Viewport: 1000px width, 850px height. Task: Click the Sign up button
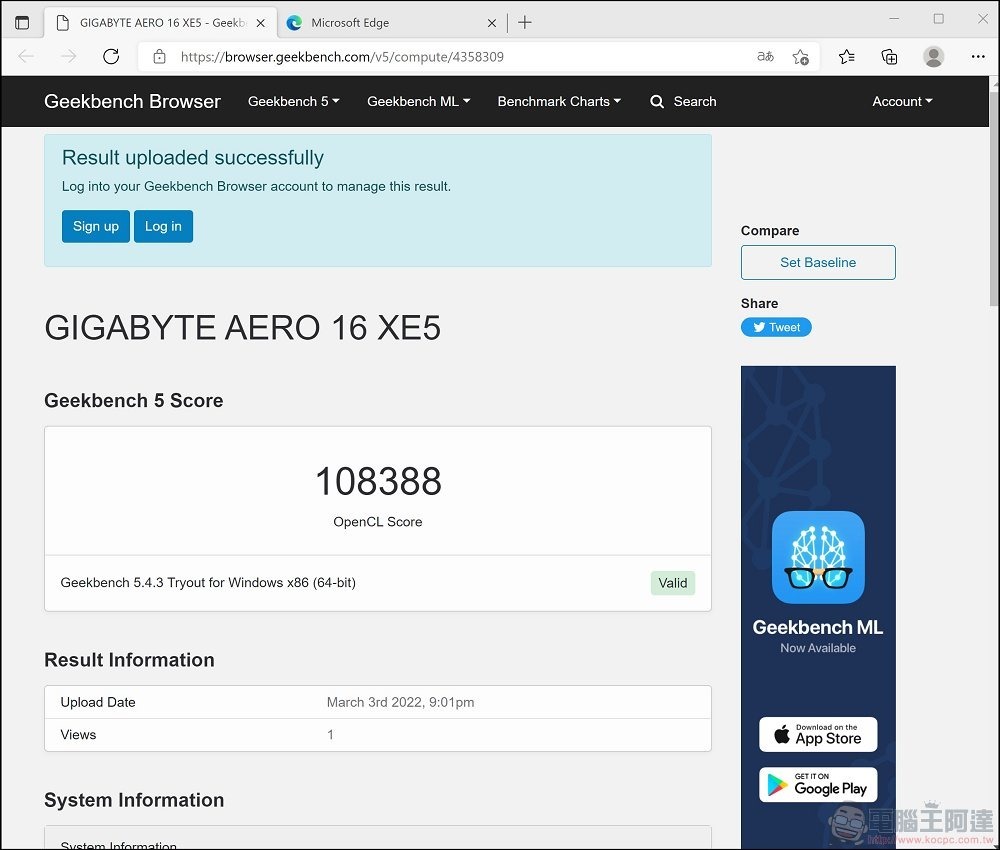[x=96, y=226]
